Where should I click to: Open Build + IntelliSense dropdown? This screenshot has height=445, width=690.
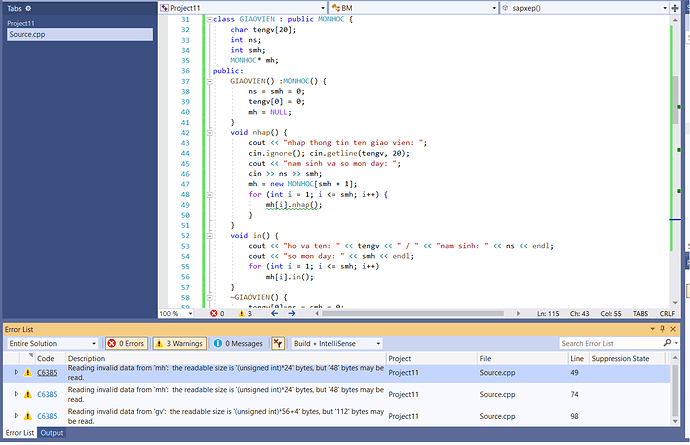point(337,343)
